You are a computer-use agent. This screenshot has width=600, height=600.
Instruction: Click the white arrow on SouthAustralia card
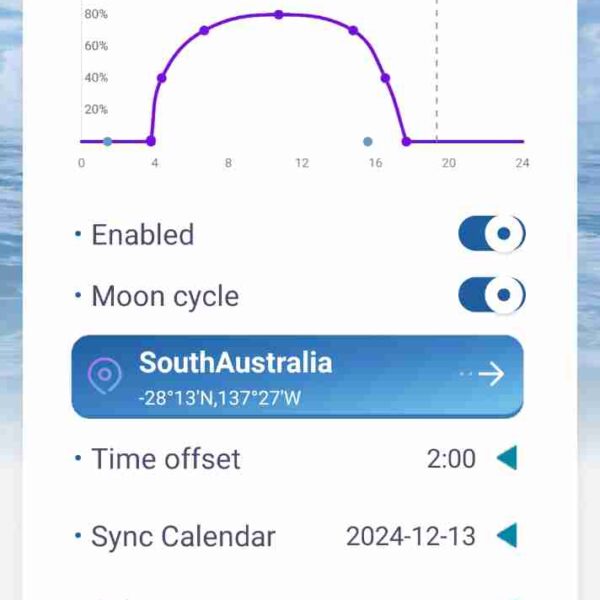click(x=491, y=374)
